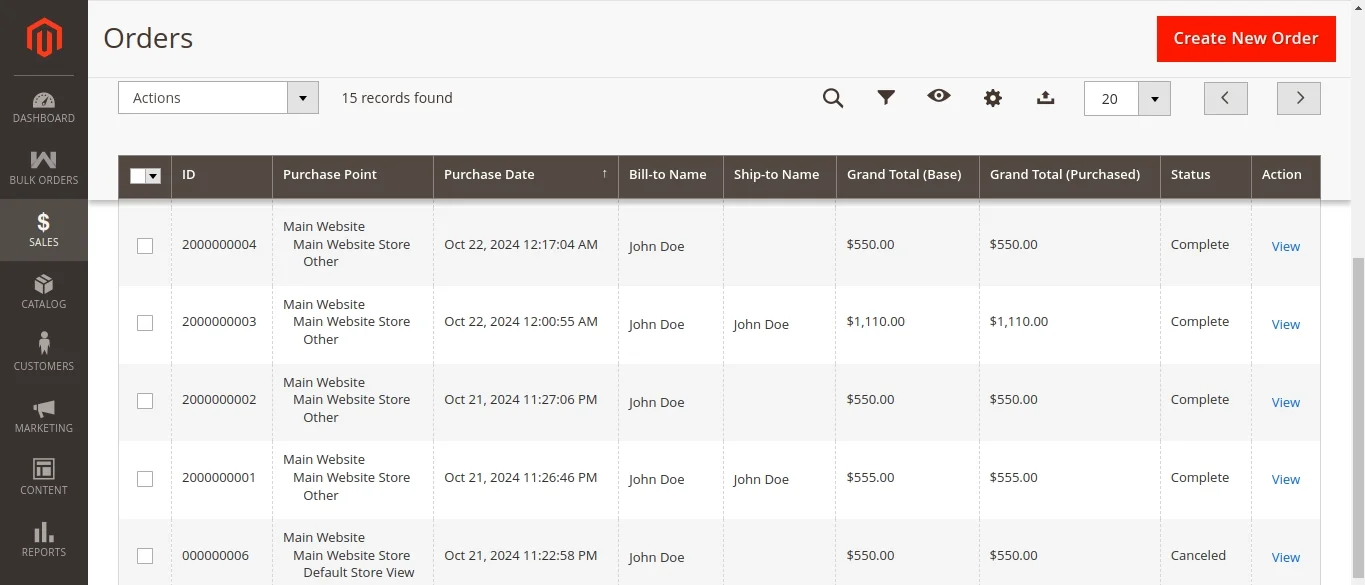The height and width of the screenshot is (585, 1365).
Task: Toggle the select-all checkbox in the header
Action: [x=139, y=175]
